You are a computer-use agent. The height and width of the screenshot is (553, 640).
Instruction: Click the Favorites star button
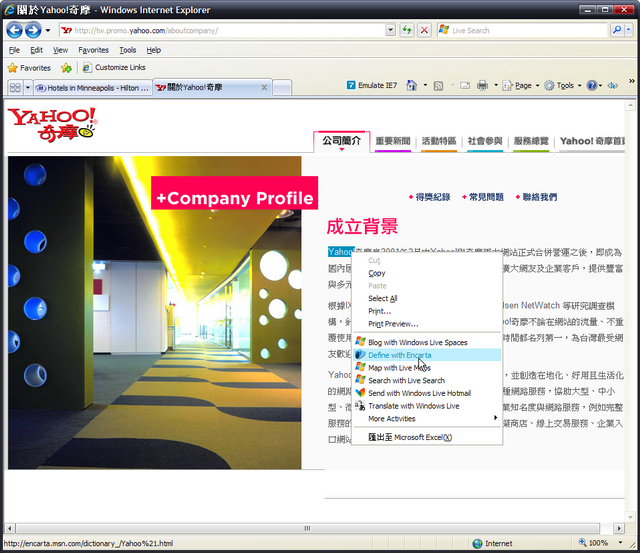pyautogui.click(x=29, y=68)
